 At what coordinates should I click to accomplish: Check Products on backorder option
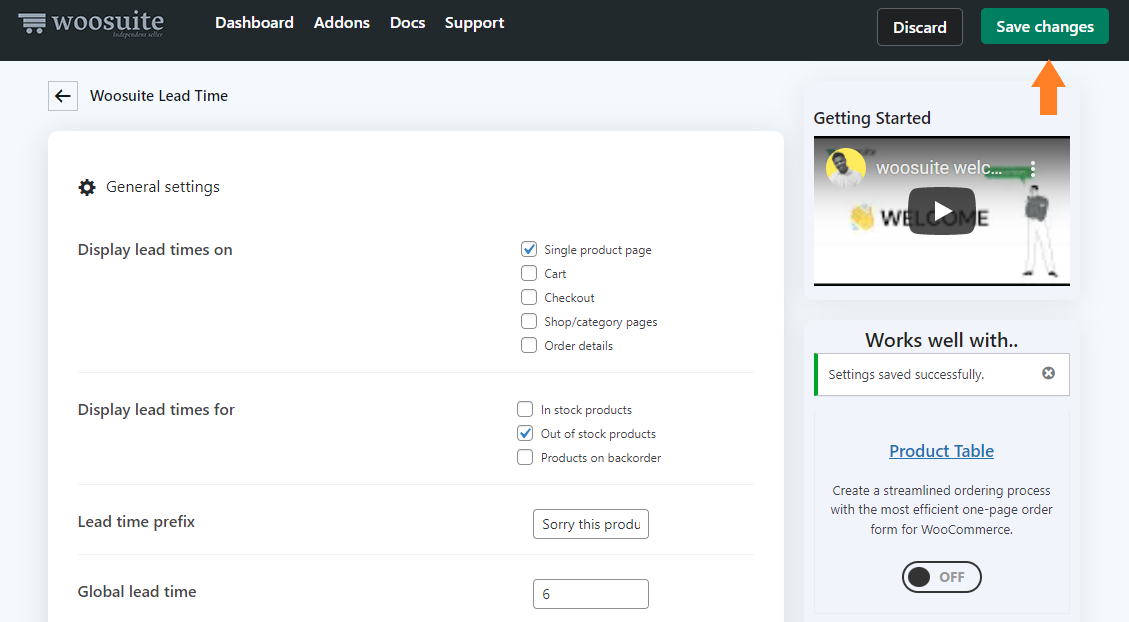click(525, 457)
